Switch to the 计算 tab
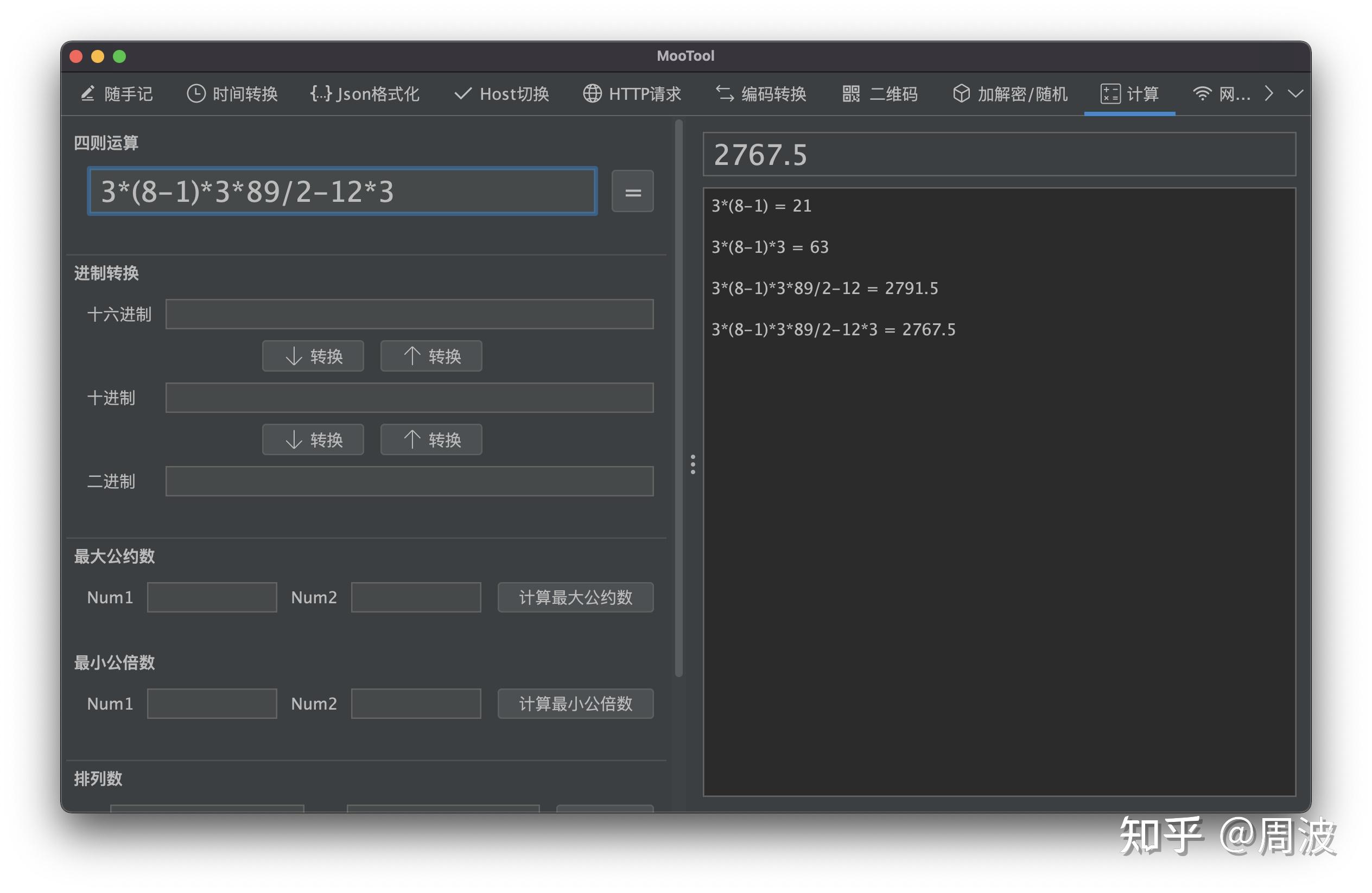The image size is (1372, 893). tap(1129, 93)
